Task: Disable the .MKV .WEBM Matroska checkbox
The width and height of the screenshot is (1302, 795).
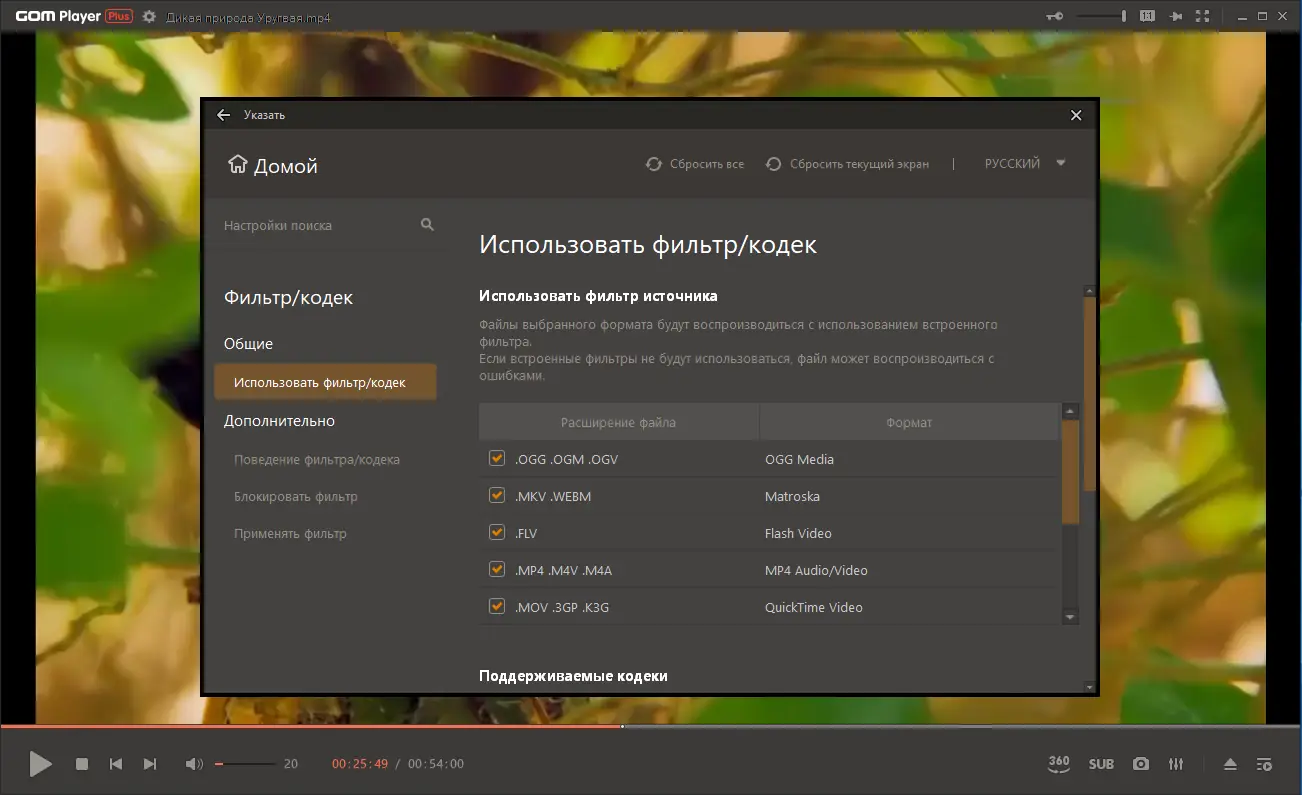Action: coord(497,495)
